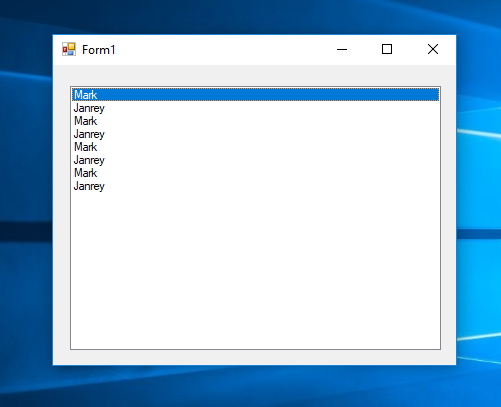This screenshot has width=501, height=407.
Task: Close the Form1 window
Action: click(x=433, y=50)
